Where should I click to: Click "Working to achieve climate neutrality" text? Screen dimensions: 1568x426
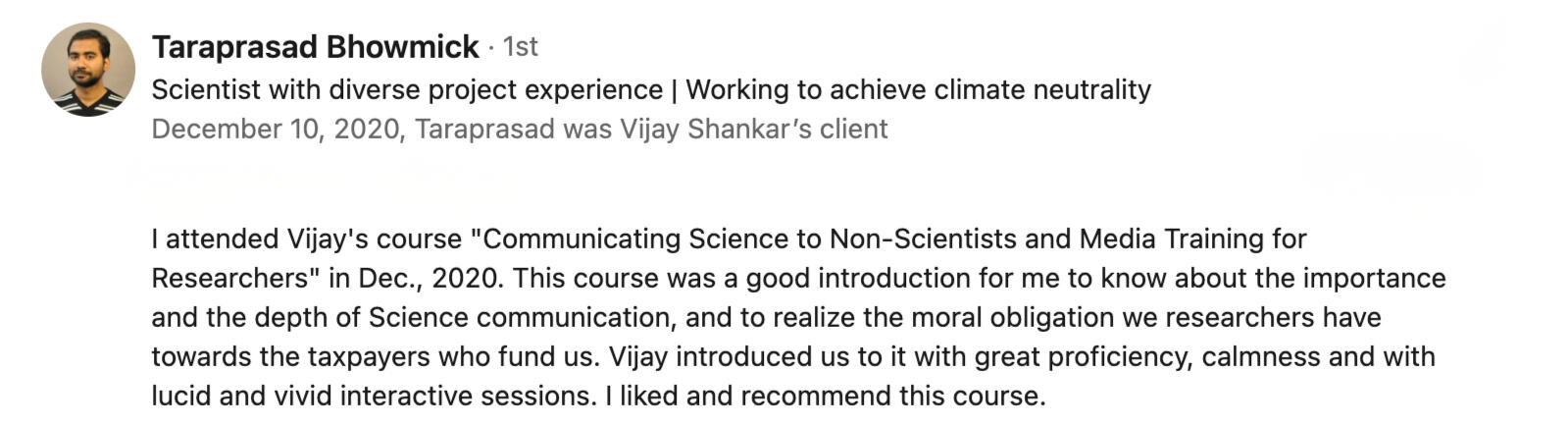pyautogui.click(x=918, y=89)
